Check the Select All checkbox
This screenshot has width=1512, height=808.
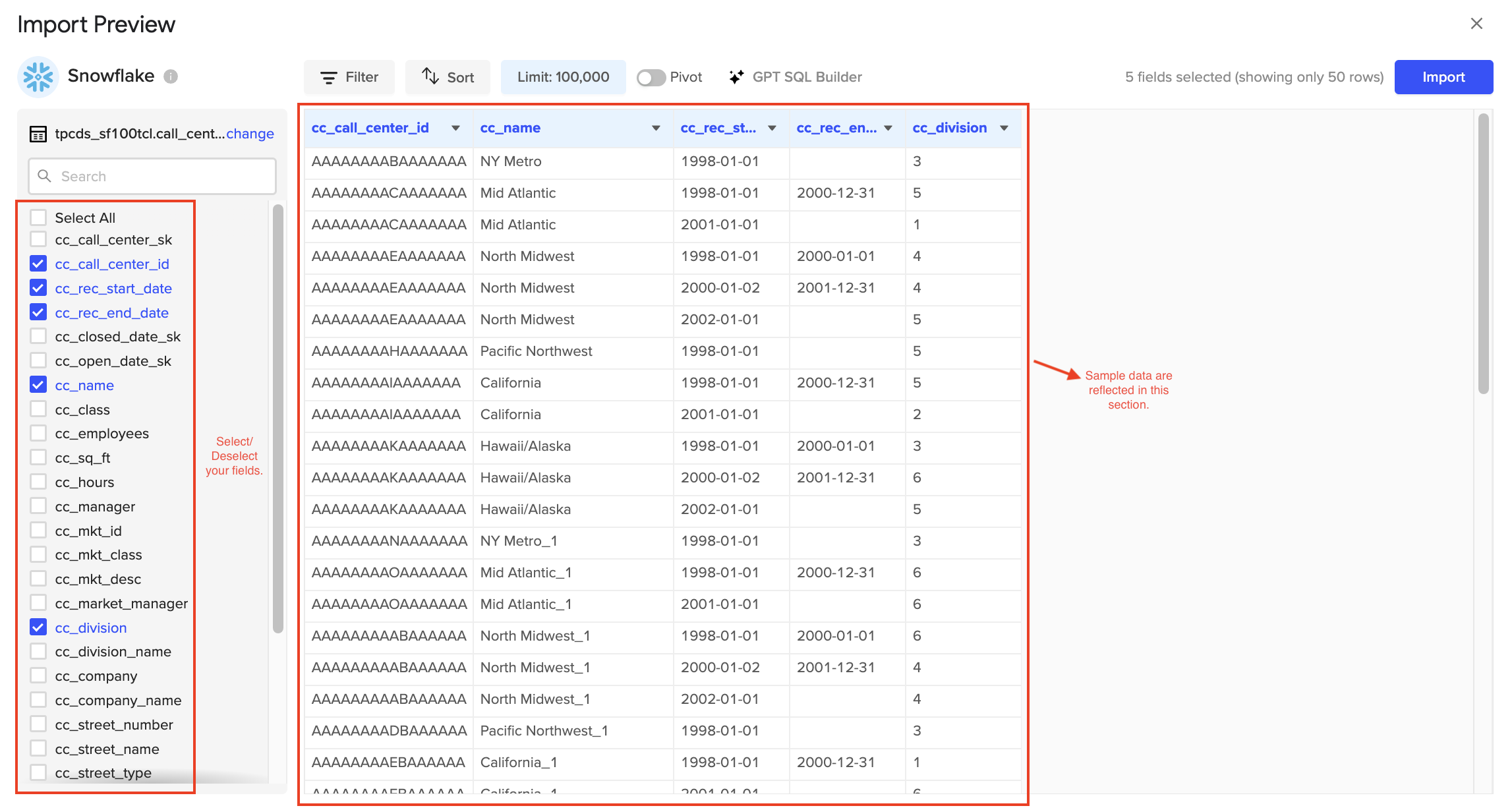click(38, 217)
